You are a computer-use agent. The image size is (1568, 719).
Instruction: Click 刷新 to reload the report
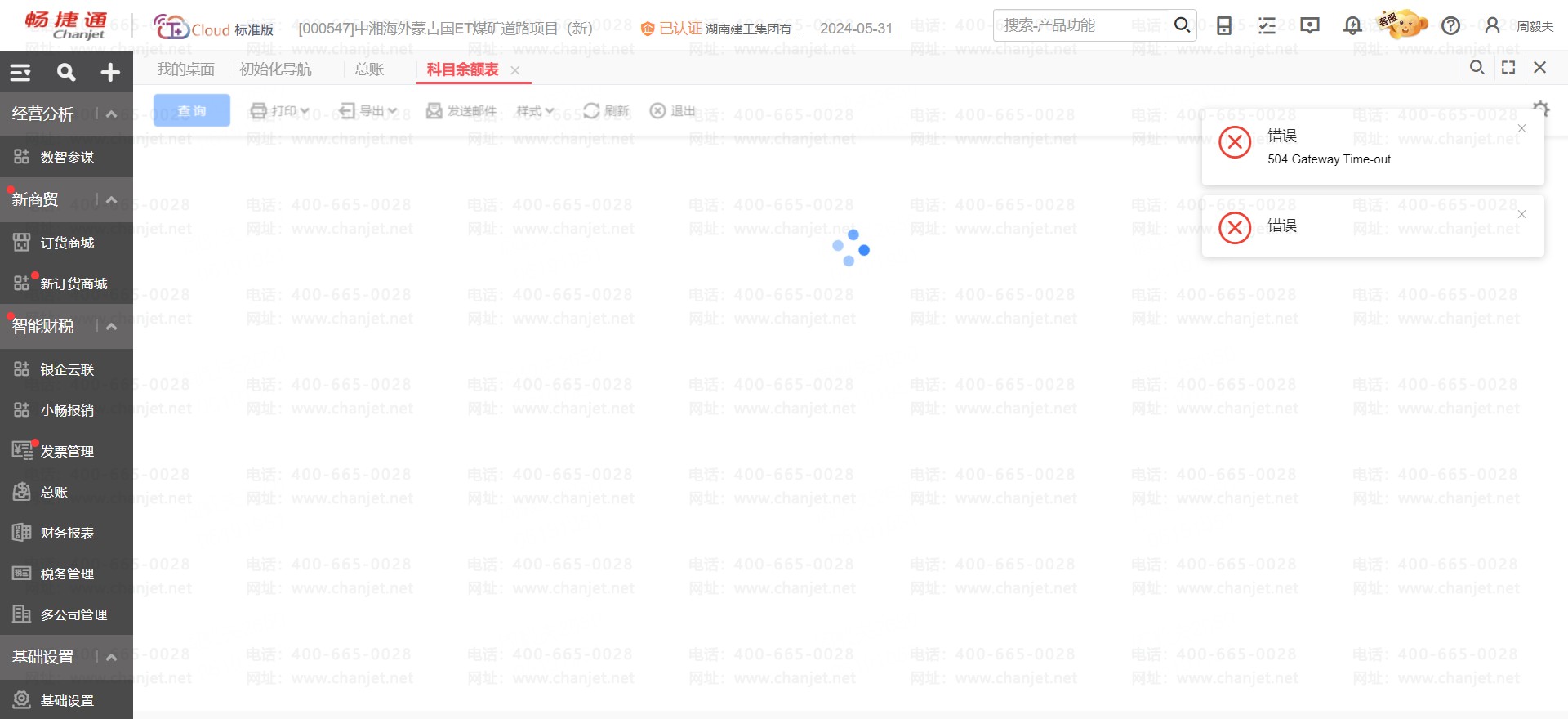[x=606, y=110]
